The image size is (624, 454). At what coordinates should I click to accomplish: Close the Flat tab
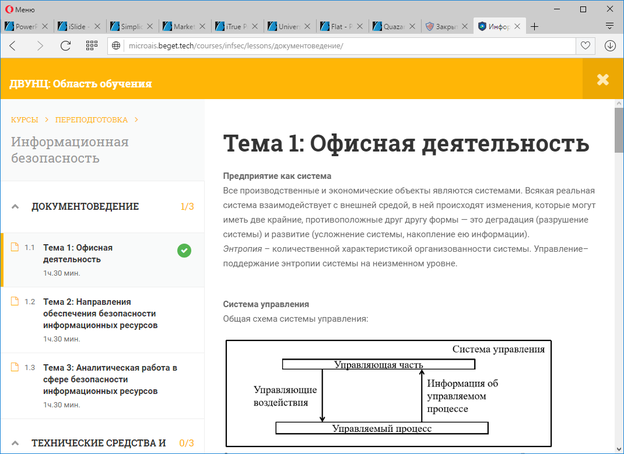(x=360, y=26)
